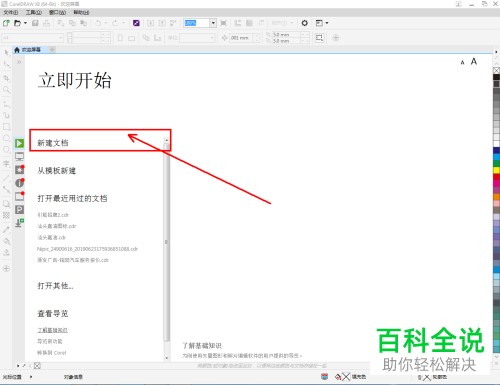
Task: Expand the open-file dropdown arrow
Action: 25,23
